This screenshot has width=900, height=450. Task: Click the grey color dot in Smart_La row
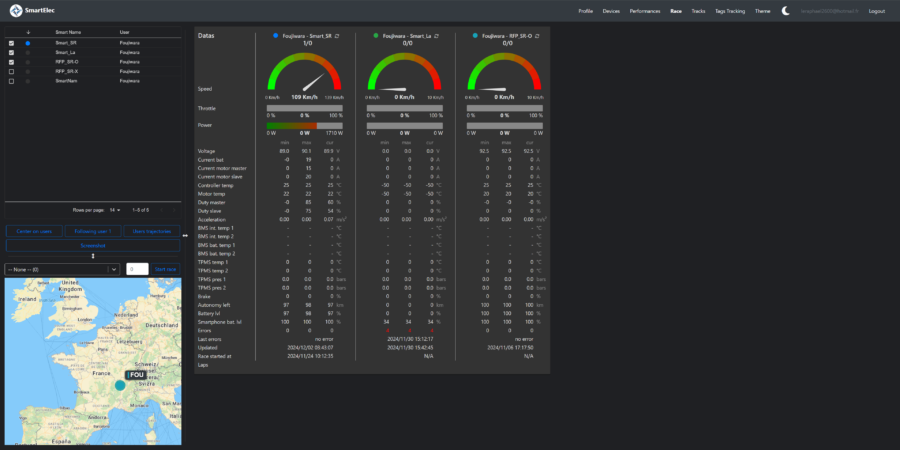28,52
